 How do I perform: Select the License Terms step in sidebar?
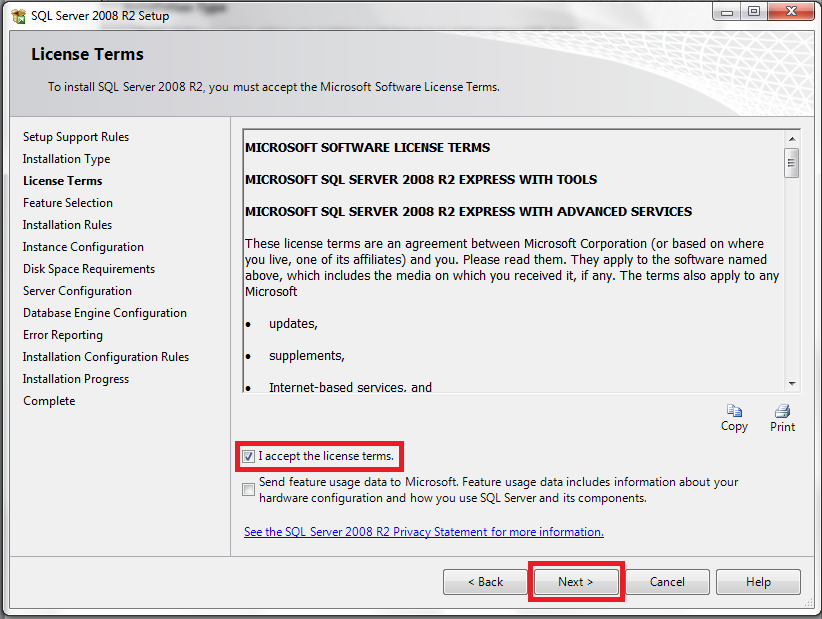point(62,181)
